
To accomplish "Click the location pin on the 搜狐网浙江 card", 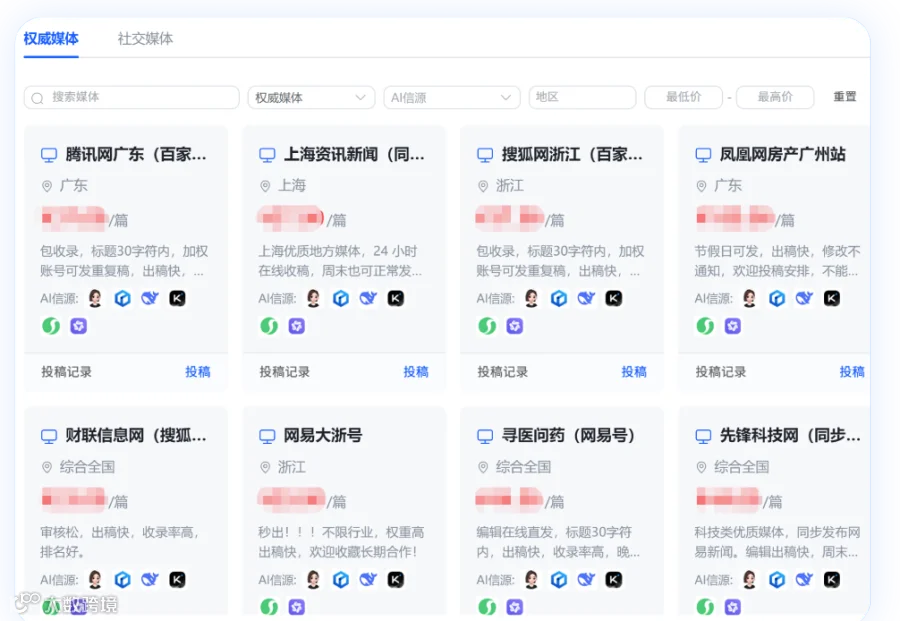I will [483, 186].
